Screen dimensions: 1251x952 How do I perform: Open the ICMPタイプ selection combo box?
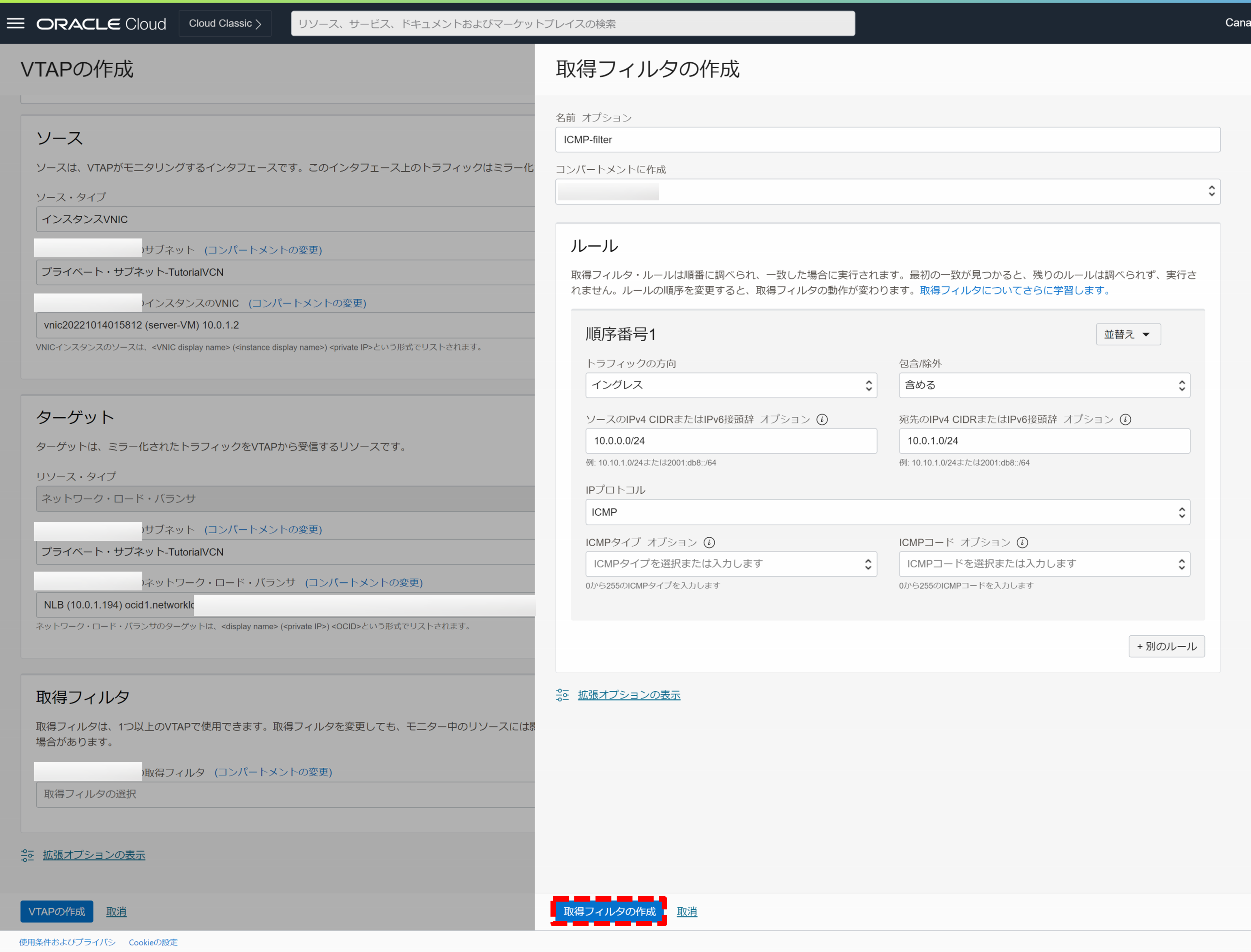coord(731,564)
